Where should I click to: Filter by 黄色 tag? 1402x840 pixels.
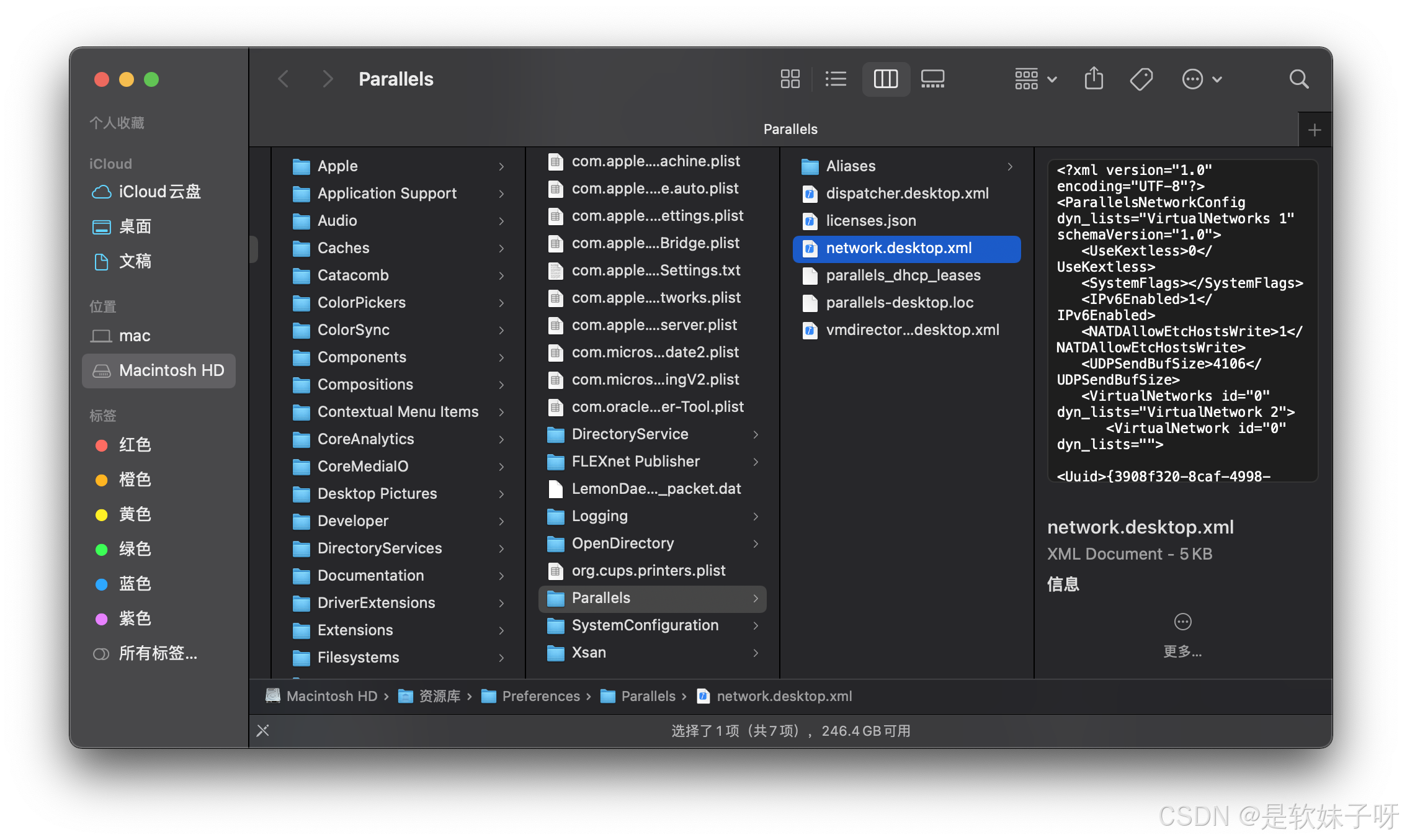tap(159, 514)
